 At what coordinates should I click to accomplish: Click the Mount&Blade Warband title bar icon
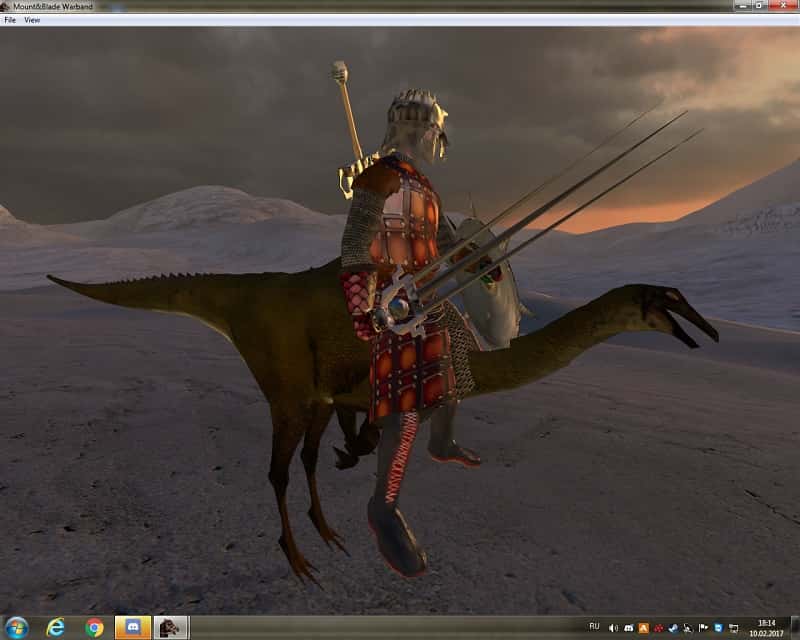point(5,6)
